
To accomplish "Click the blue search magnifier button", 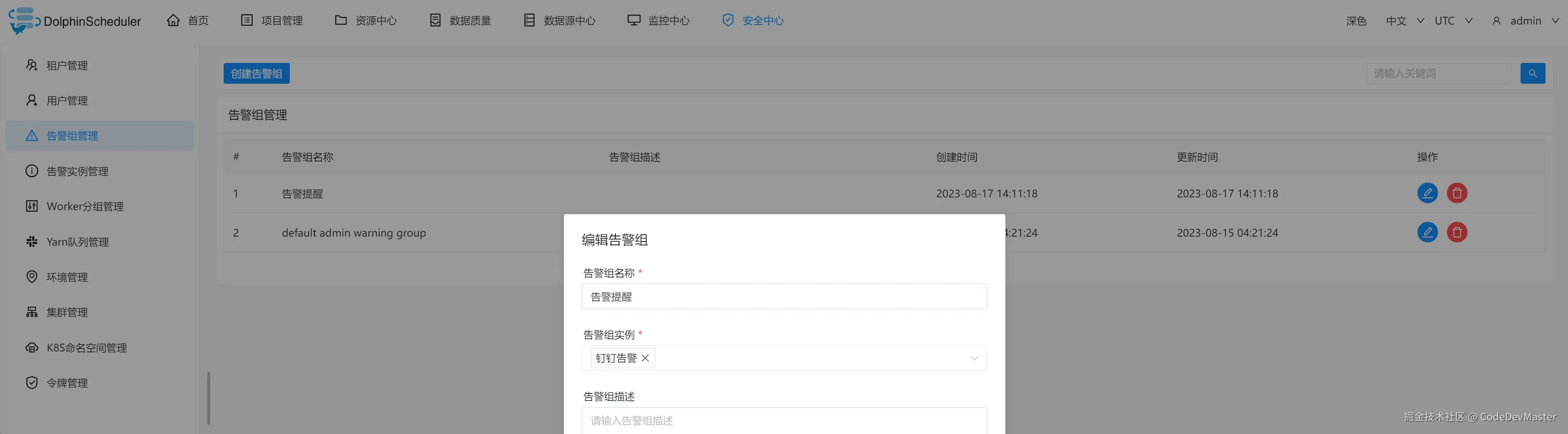I will 1533,73.
